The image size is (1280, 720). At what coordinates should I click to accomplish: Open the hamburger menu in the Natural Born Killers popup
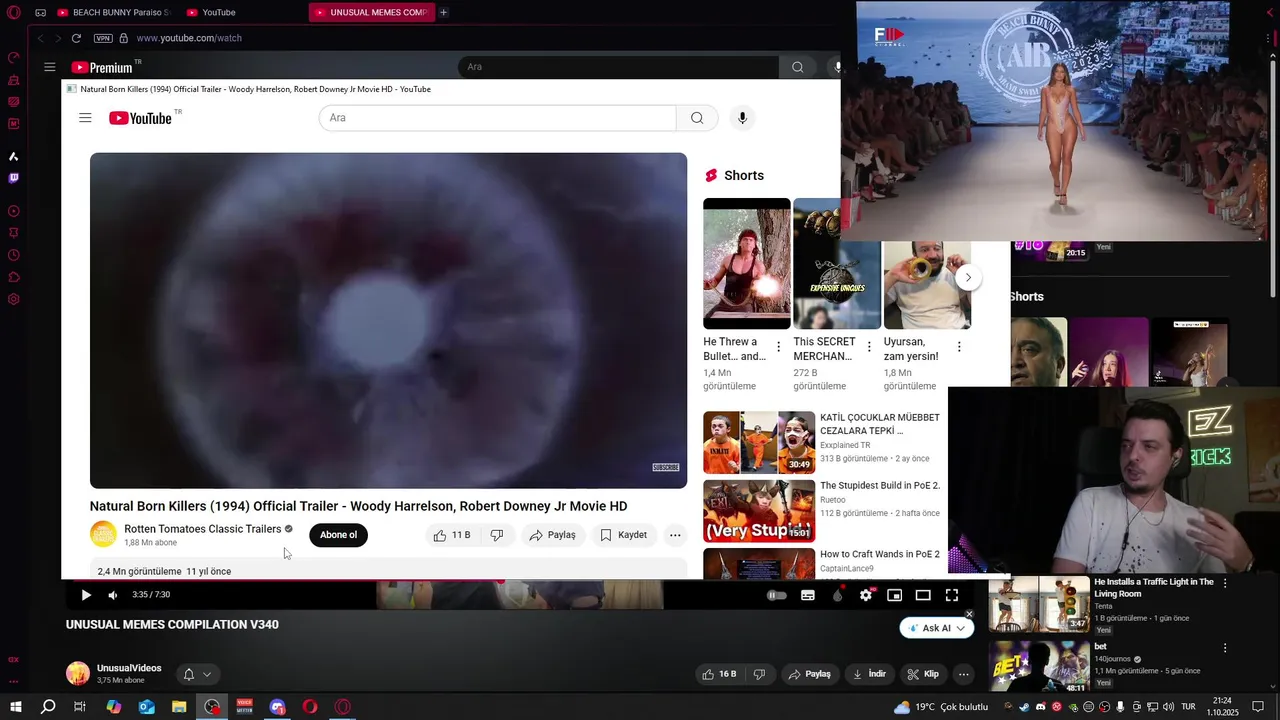(85, 118)
